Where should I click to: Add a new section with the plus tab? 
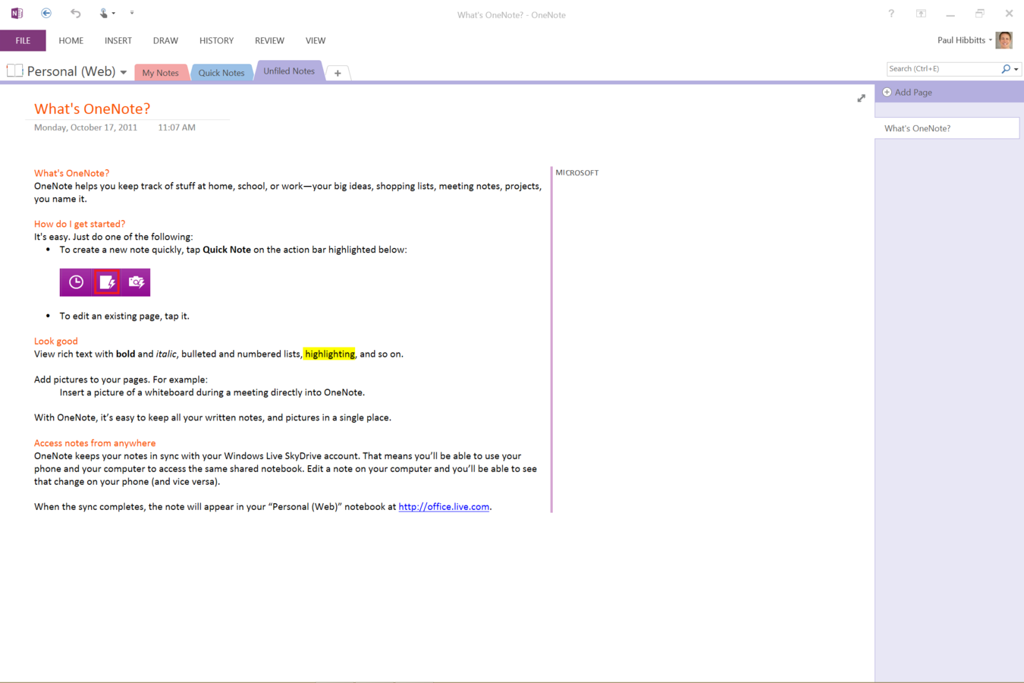click(338, 73)
